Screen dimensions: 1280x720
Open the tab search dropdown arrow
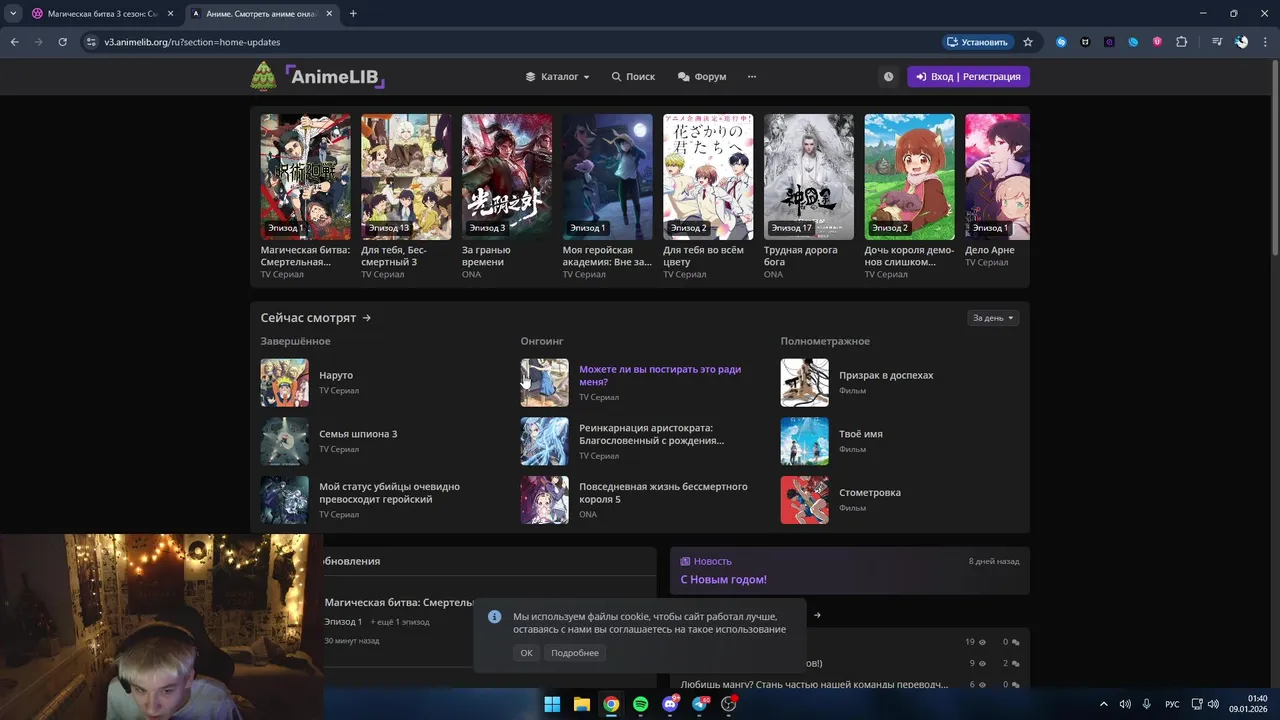tap(13, 14)
